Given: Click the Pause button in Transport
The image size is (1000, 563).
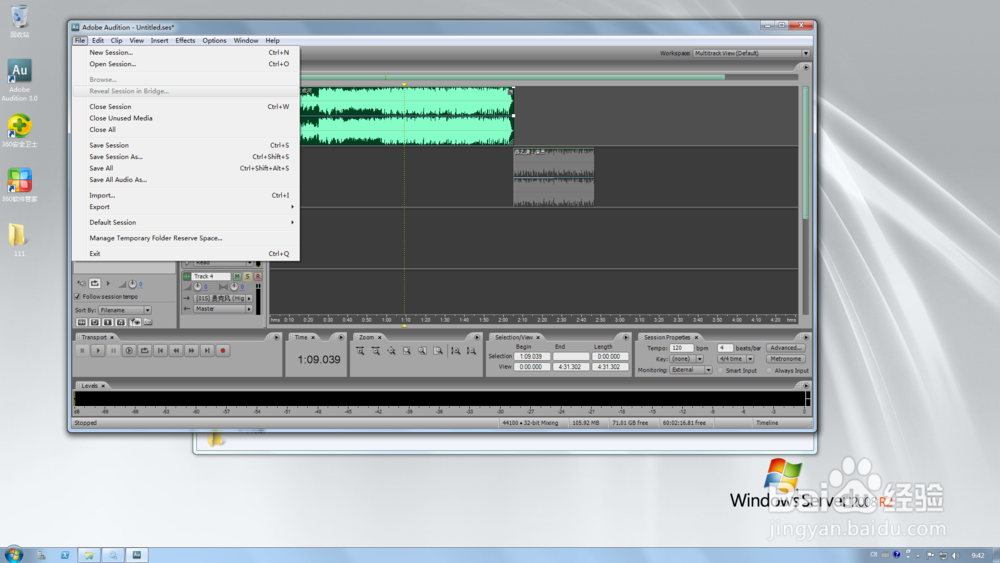Looking at the screenshot, I should tap(114, 351).
